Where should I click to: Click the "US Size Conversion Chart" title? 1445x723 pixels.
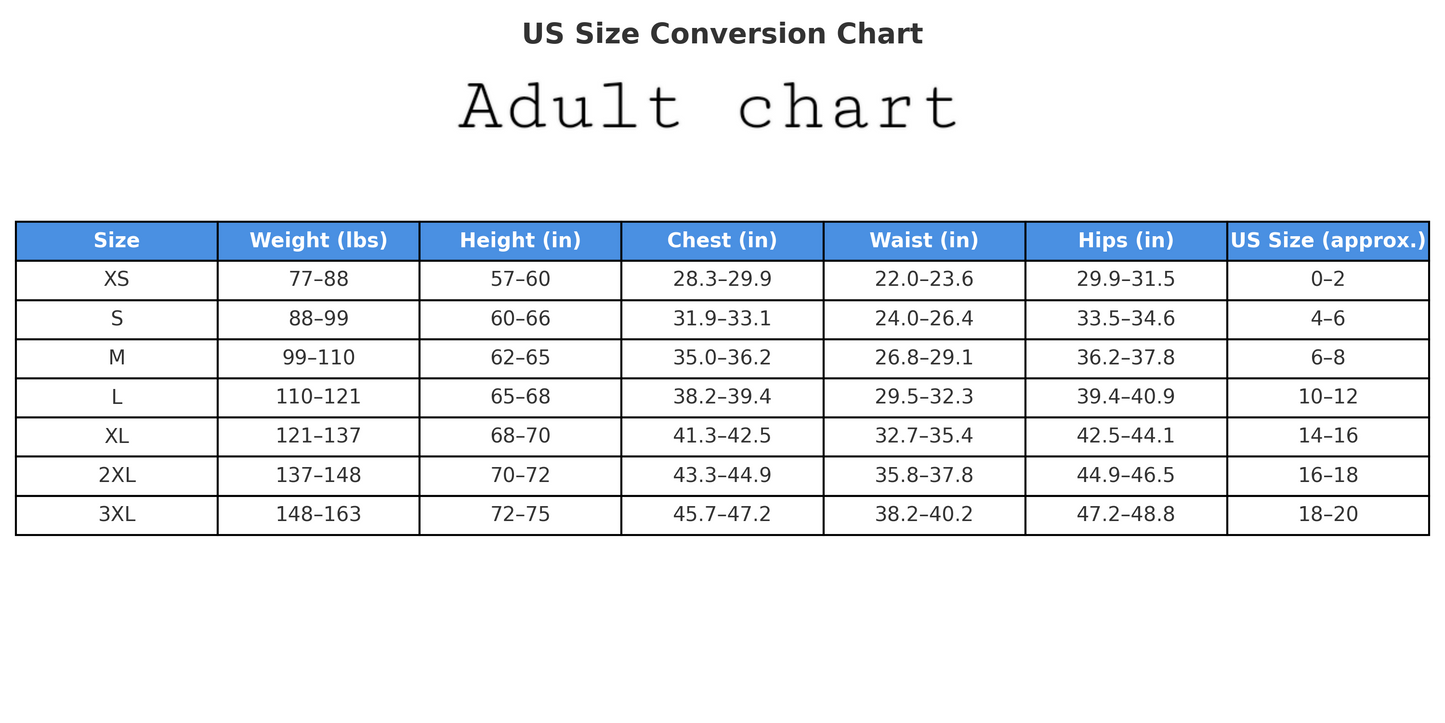[x=722, y=34]
